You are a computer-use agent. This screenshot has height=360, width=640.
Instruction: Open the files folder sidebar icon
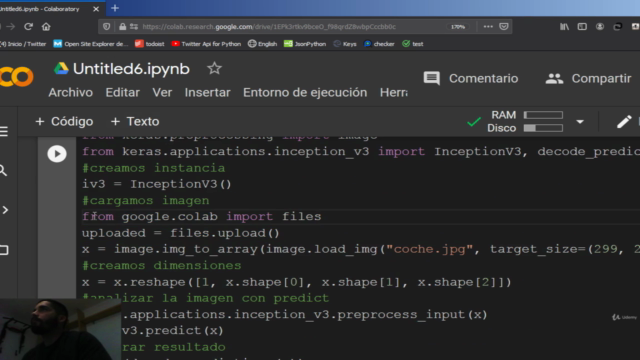(x=4, y=250)
